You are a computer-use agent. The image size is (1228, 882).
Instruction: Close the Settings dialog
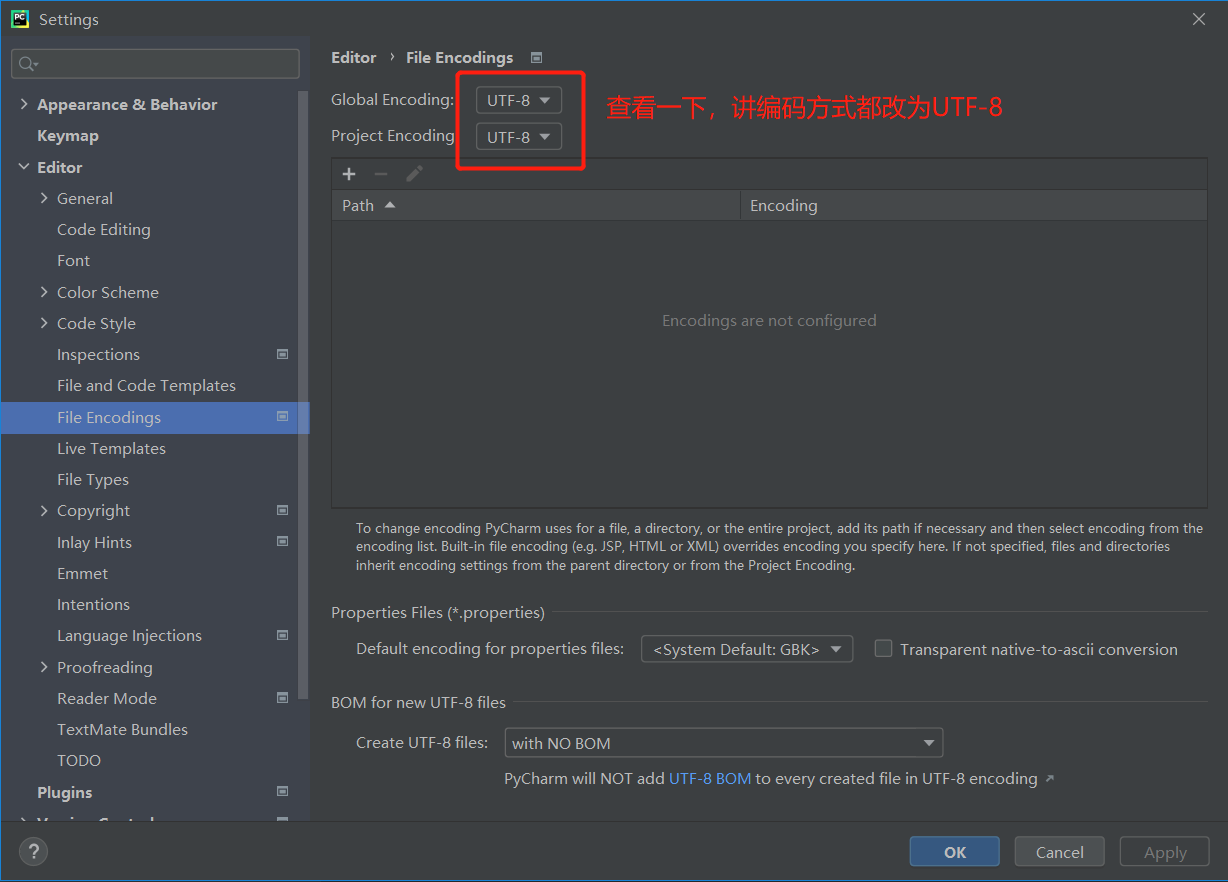pyautogui.click(x=1199, y=19)
